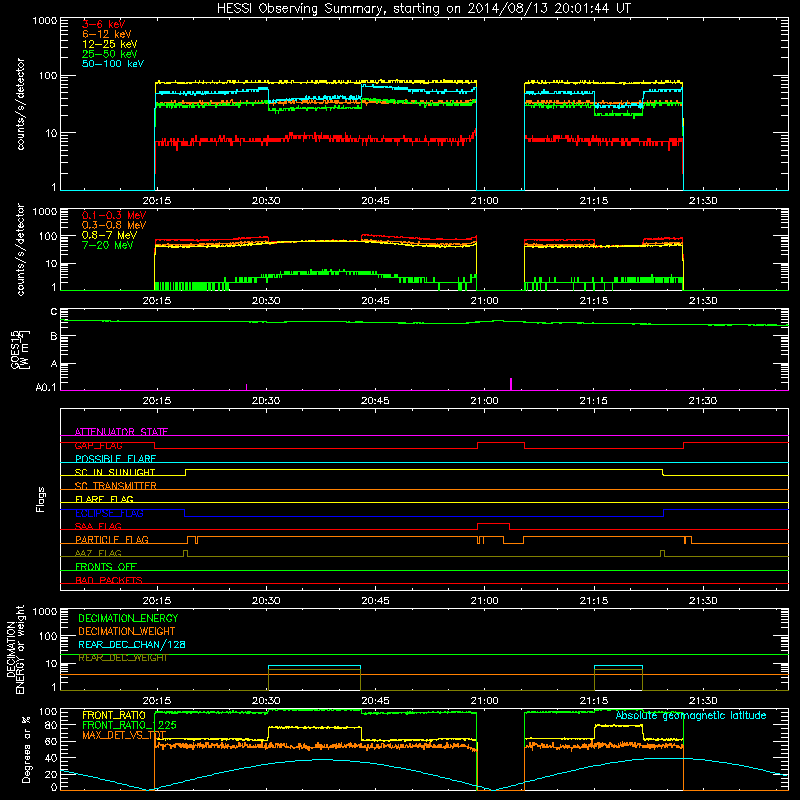This screenshot has height=800, width=800.
Task: Click the DECIMATION ENERGY or weight axis label
Action: coord(16,649)
